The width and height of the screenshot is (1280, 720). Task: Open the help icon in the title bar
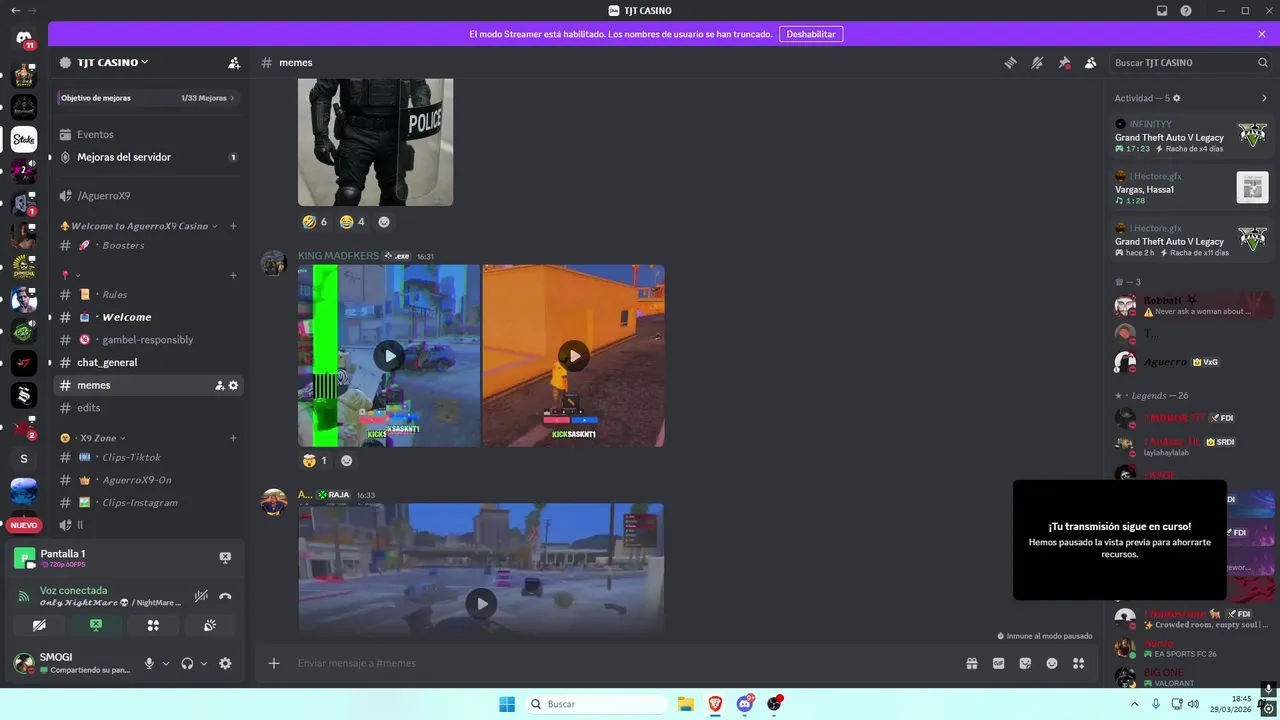point(1186,11)
